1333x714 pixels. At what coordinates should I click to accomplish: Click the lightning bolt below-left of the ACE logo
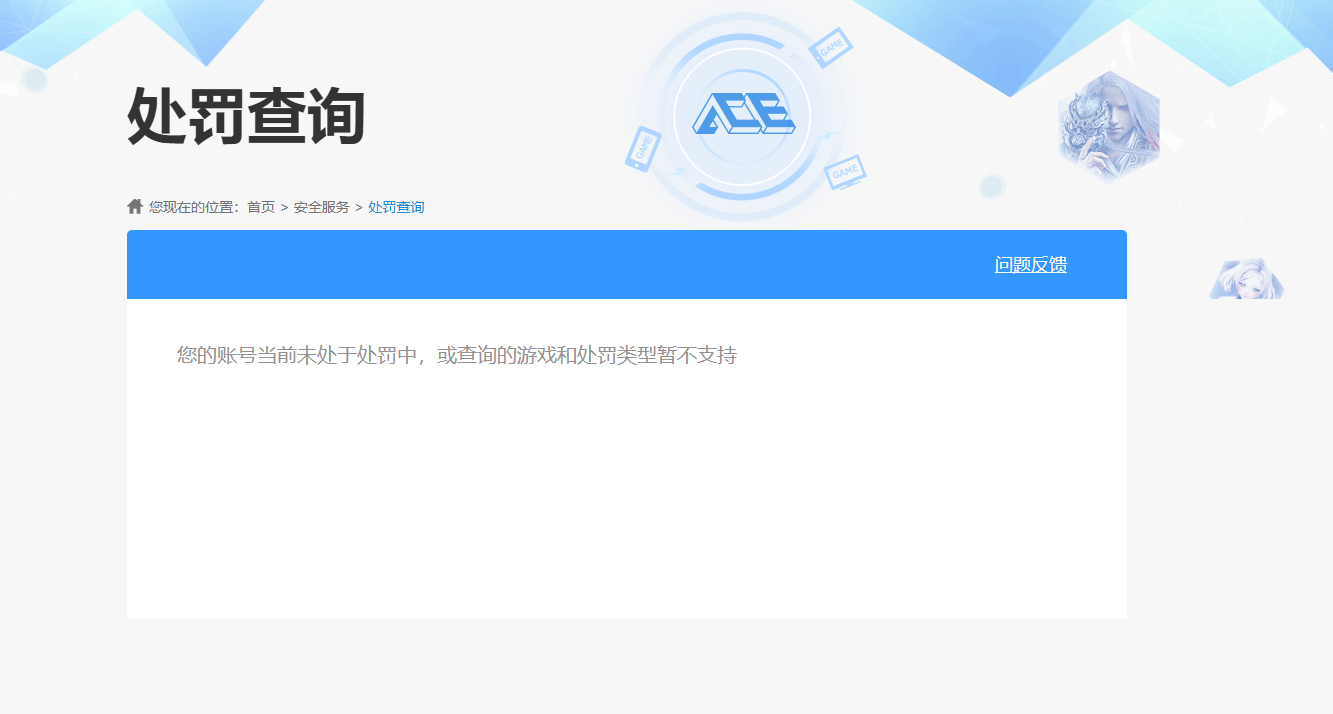(678, 172)
